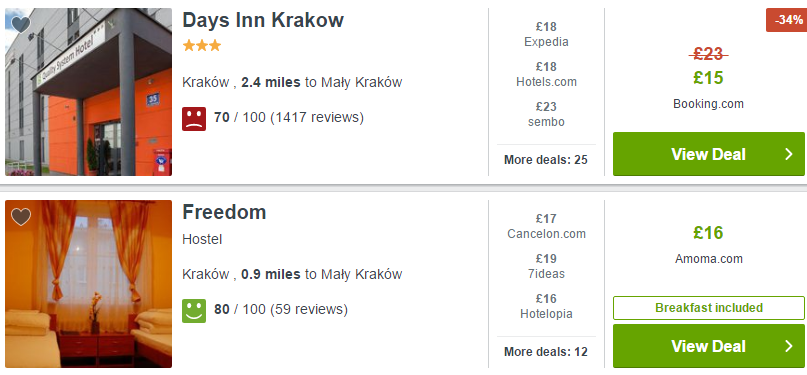This screenshot has width=807, height=375.
Task: Expand More deals: 12 for Freedom
Action: 546,352
